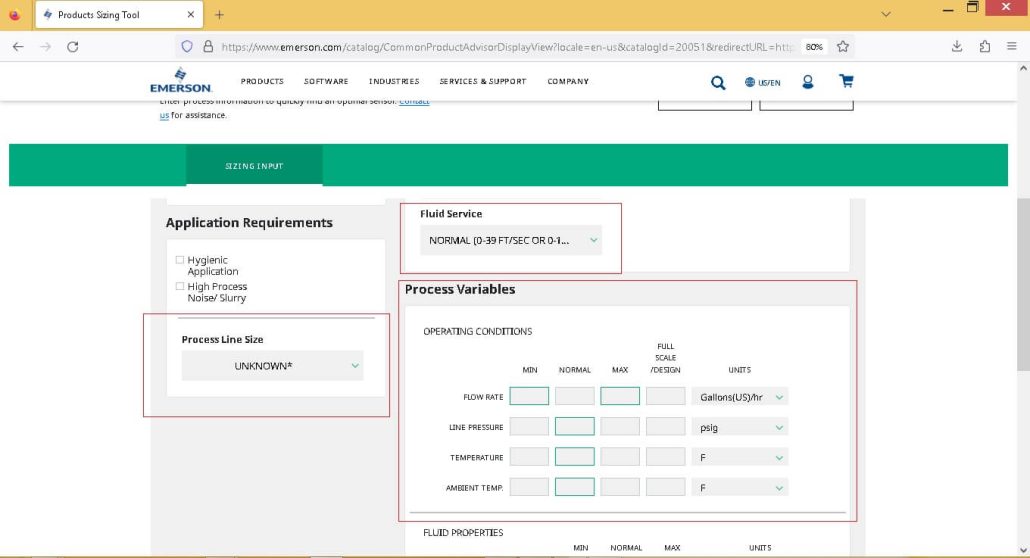Open the Fluid Service dropdown
The height and width of the screenshot is (558, 1030).
coord(510,240)
